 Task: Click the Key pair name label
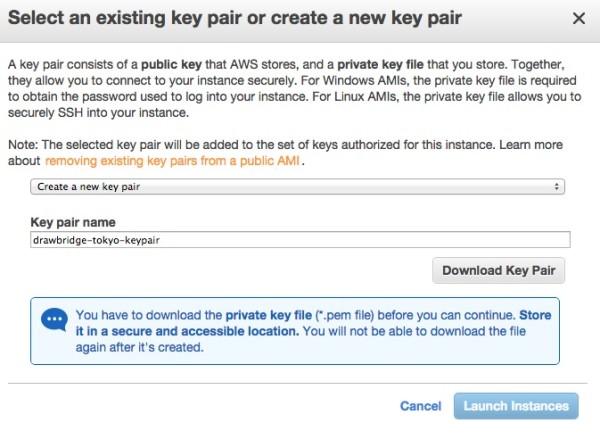(x=73, y=222)
